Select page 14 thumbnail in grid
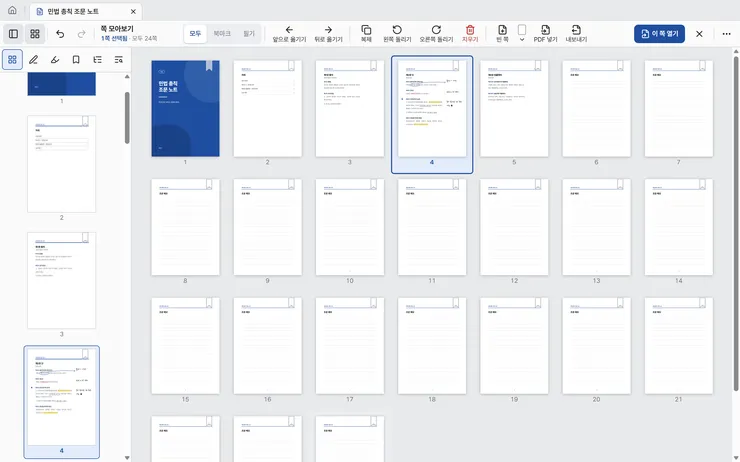 pos(679,227)
